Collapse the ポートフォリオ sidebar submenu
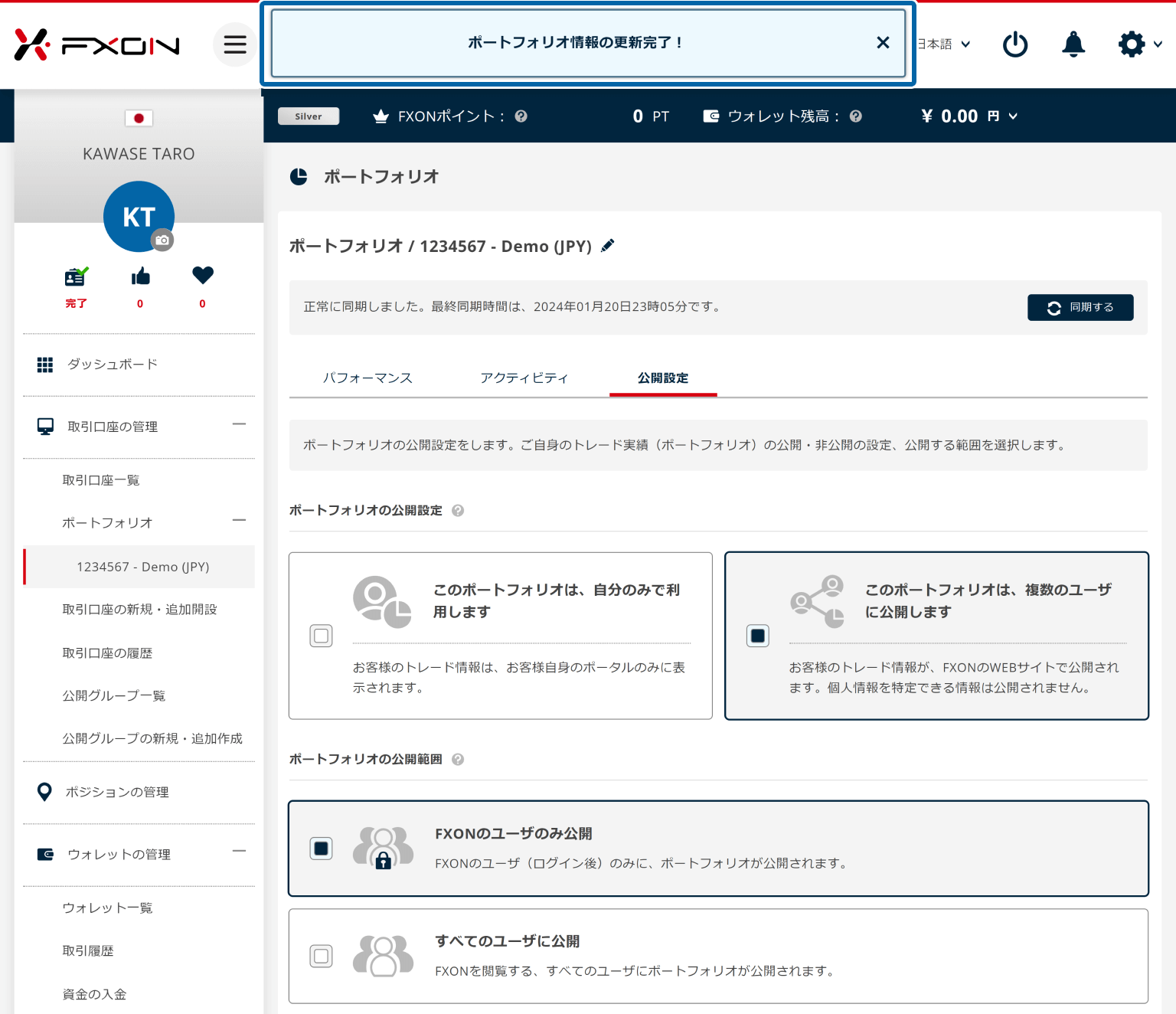The width and height of the screenshot is (1176, 1014). click(239, 521)
